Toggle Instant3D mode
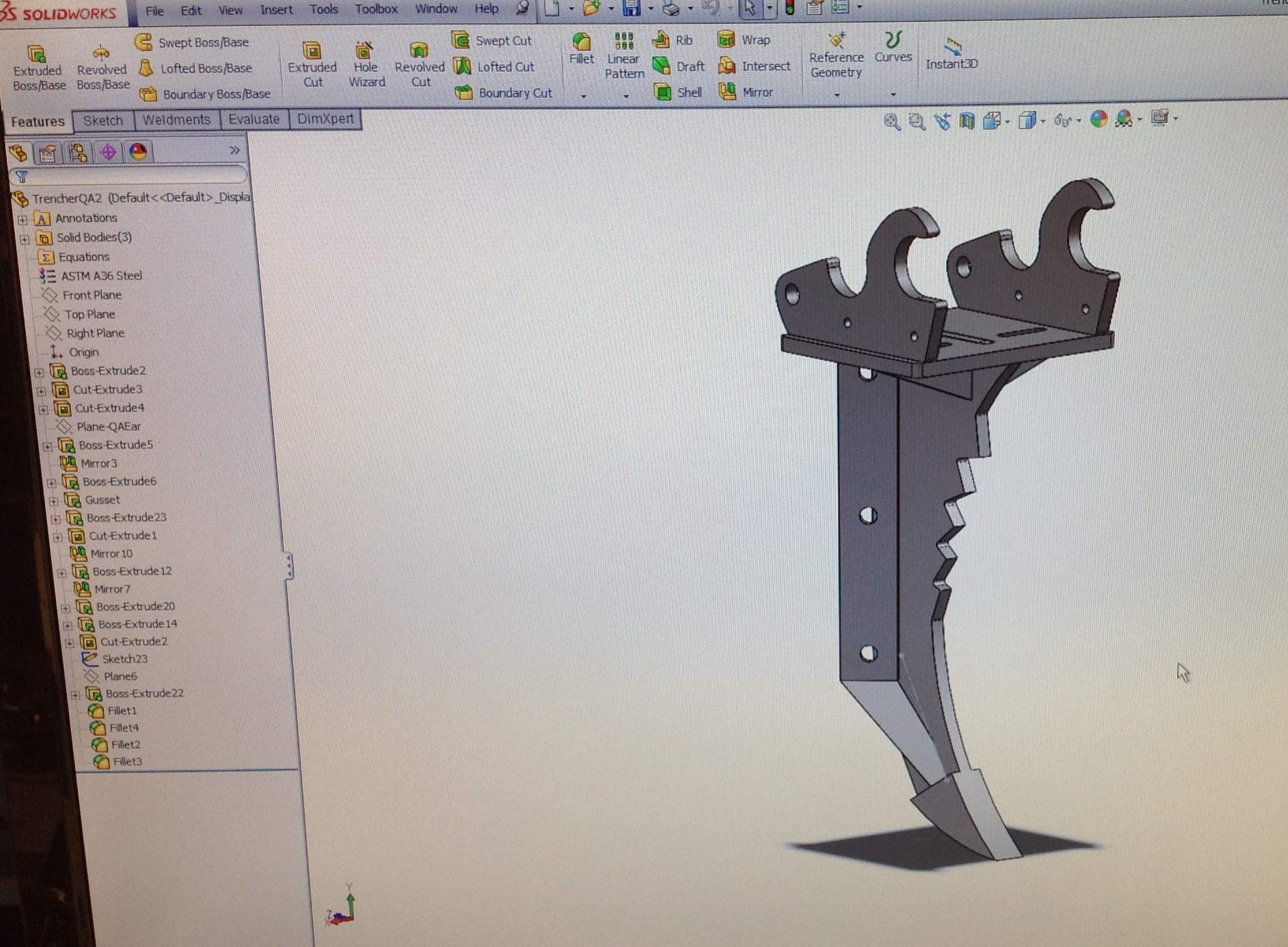Viewport: 1288px width, 947px height. pos(951,54)
